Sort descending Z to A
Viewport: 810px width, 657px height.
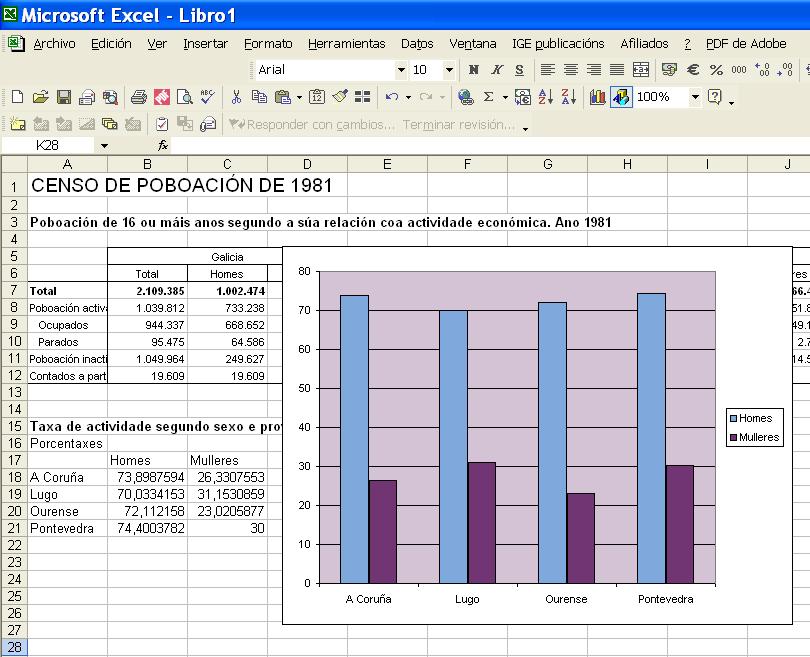(569, 97)
